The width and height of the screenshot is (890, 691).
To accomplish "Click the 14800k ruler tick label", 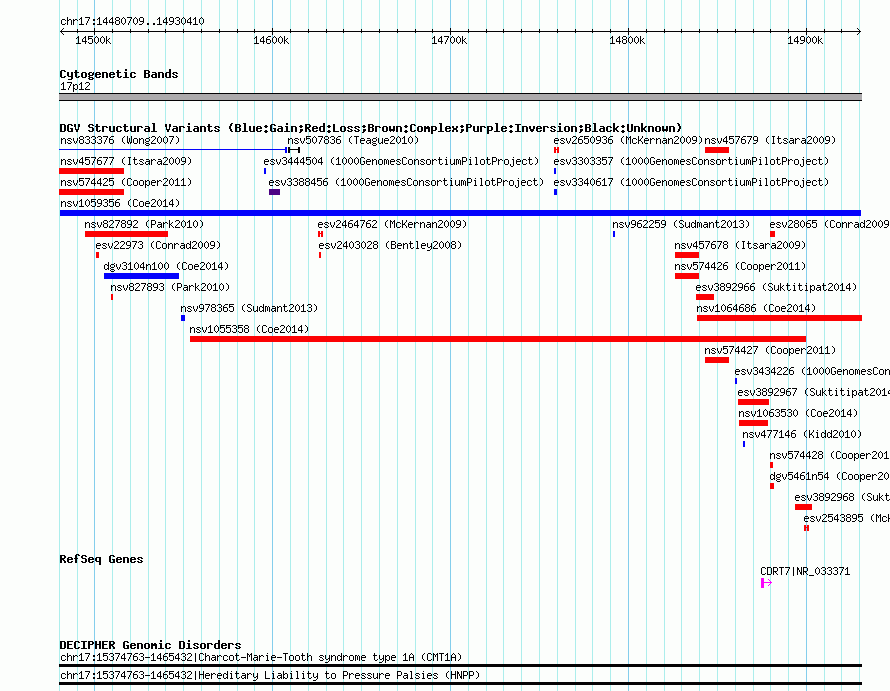I will click(627, 40).
